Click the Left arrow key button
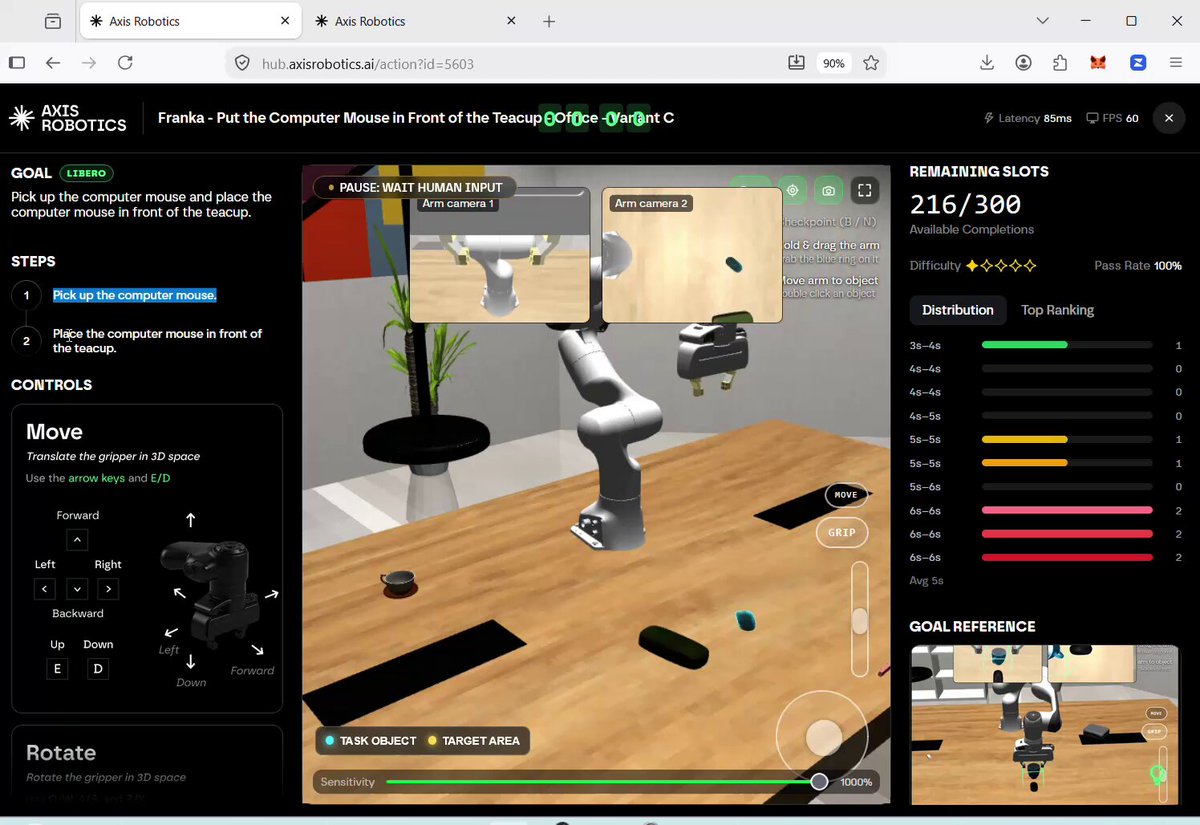 click(44, 589)
